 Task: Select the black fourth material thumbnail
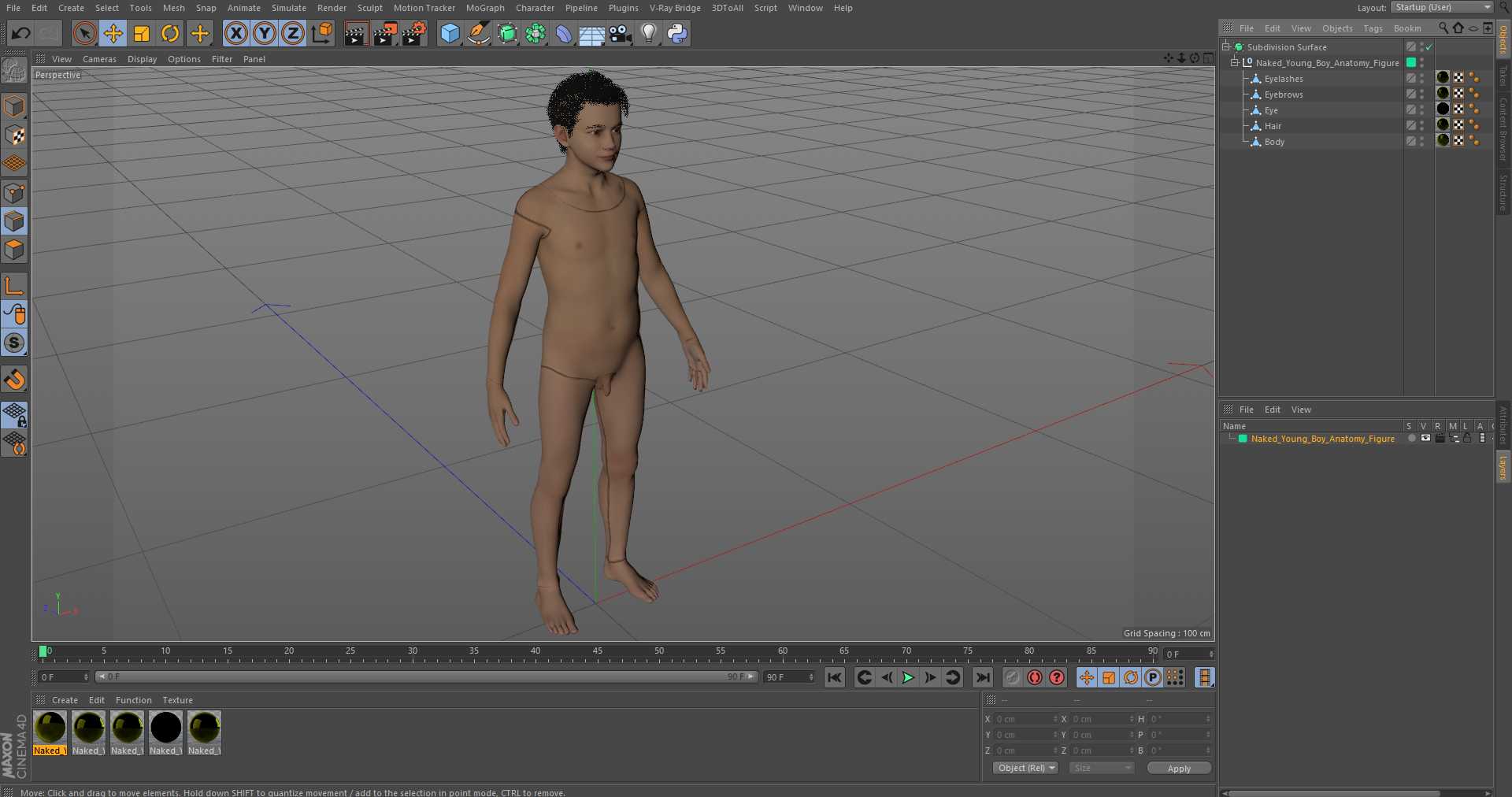pos(165,728)
